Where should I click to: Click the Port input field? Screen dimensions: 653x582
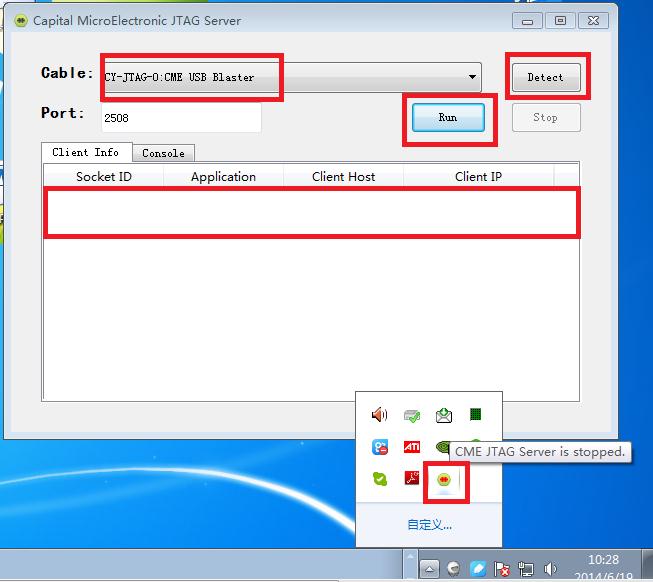[x=180, y=117]
